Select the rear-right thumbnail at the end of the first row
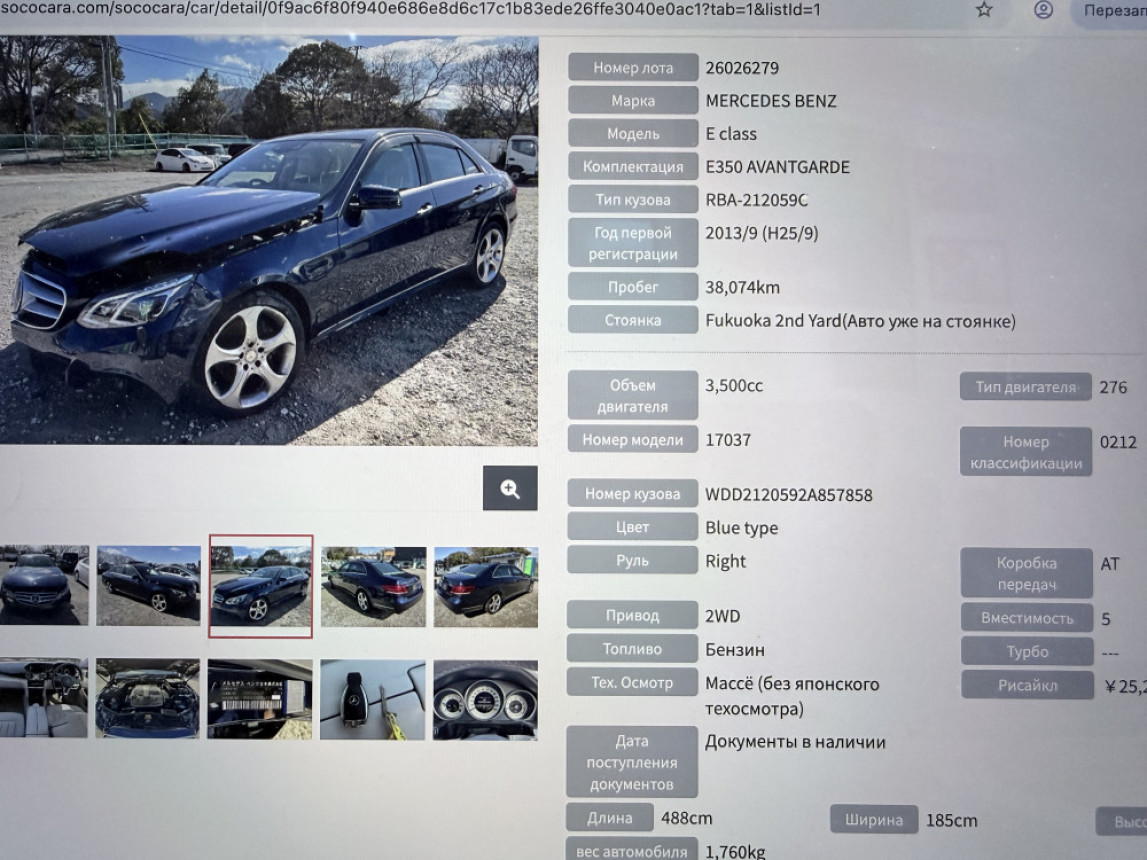 coord(486,586)
